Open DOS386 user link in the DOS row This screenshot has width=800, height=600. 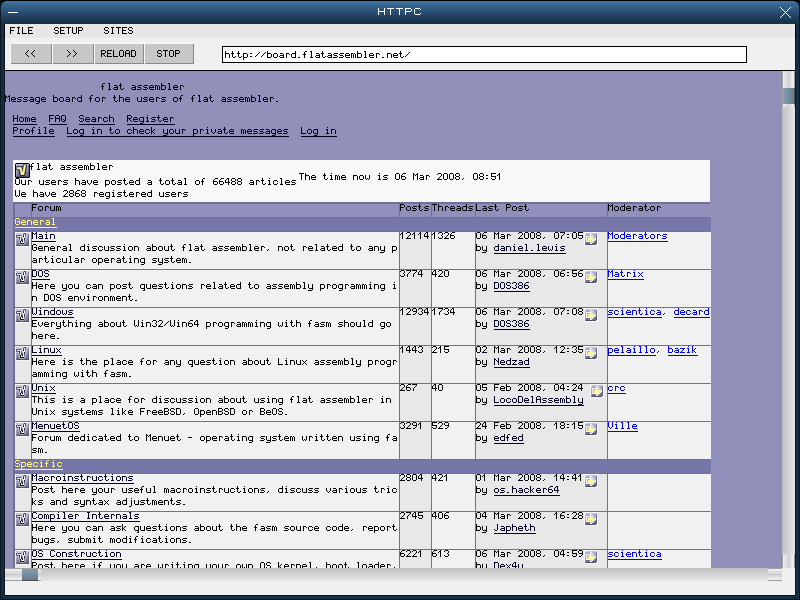pyautogui.click(x=512, y=286)
